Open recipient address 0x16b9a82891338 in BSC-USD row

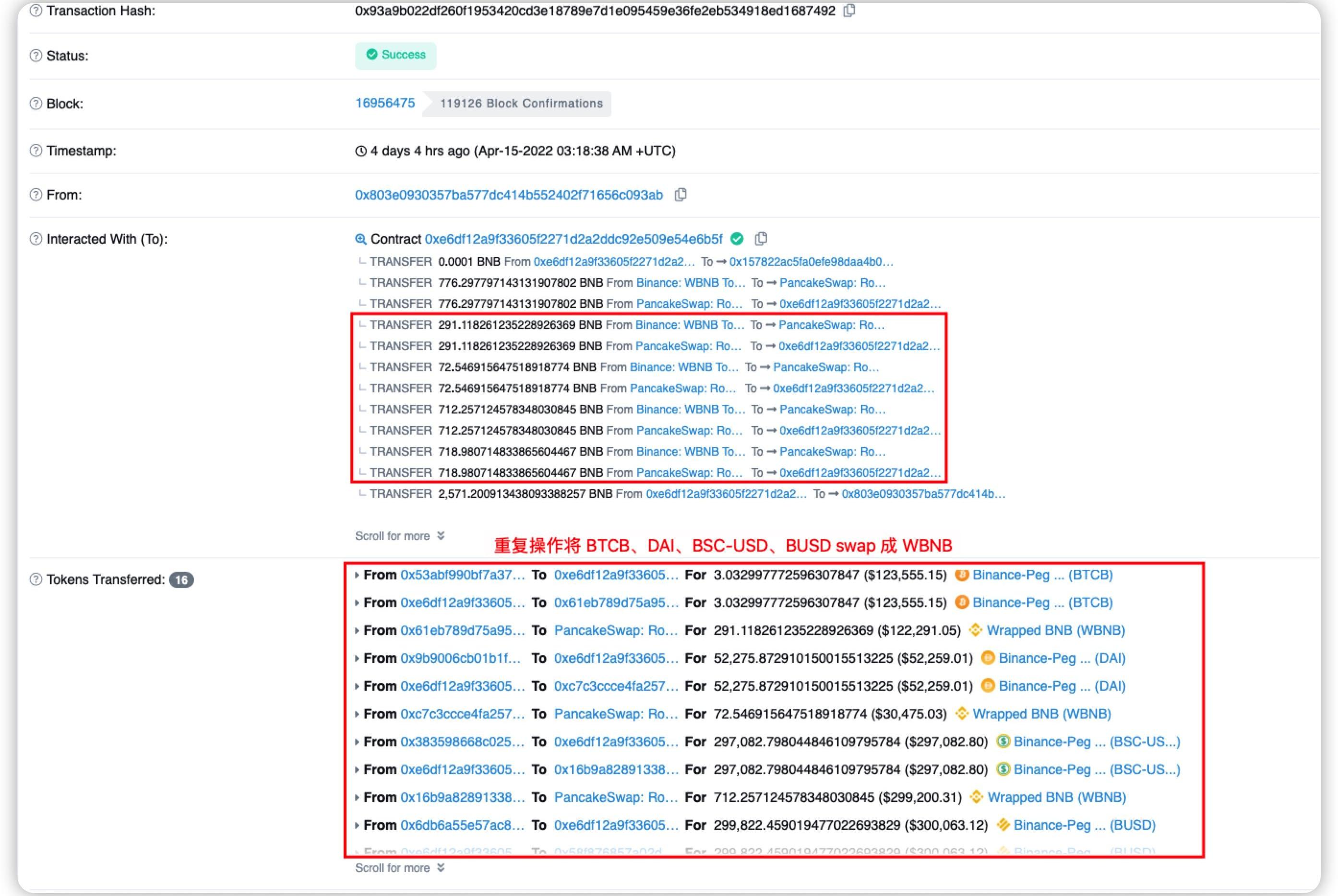tap(616, 769)
